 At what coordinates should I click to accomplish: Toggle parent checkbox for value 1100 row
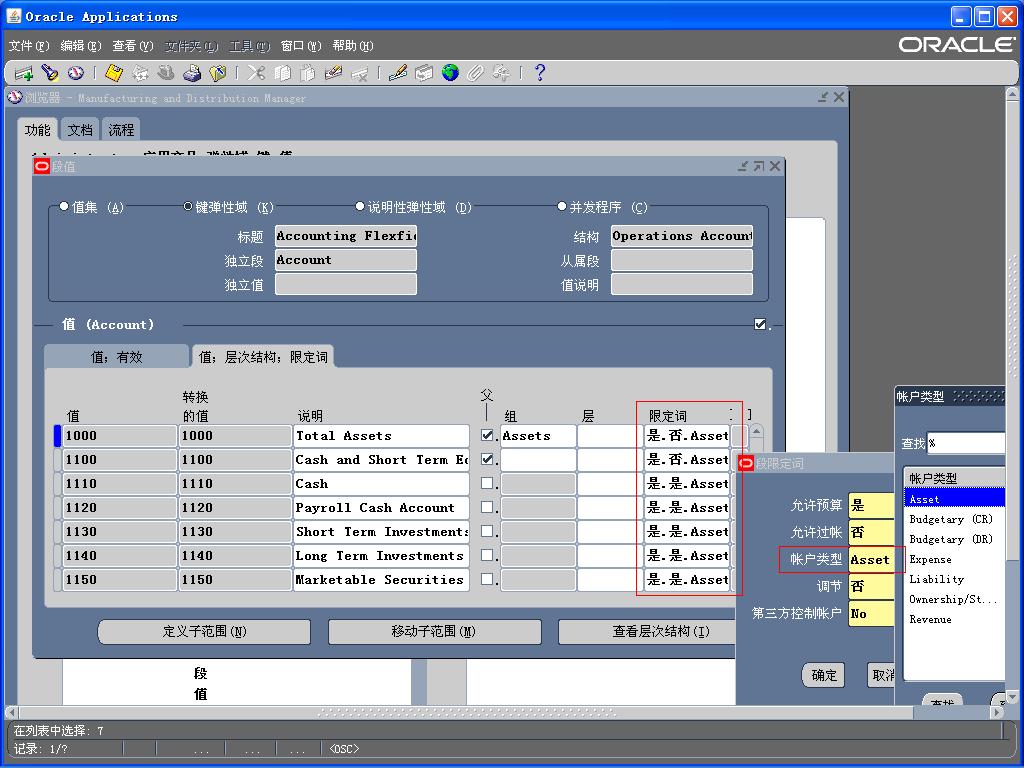click(487, 459)
